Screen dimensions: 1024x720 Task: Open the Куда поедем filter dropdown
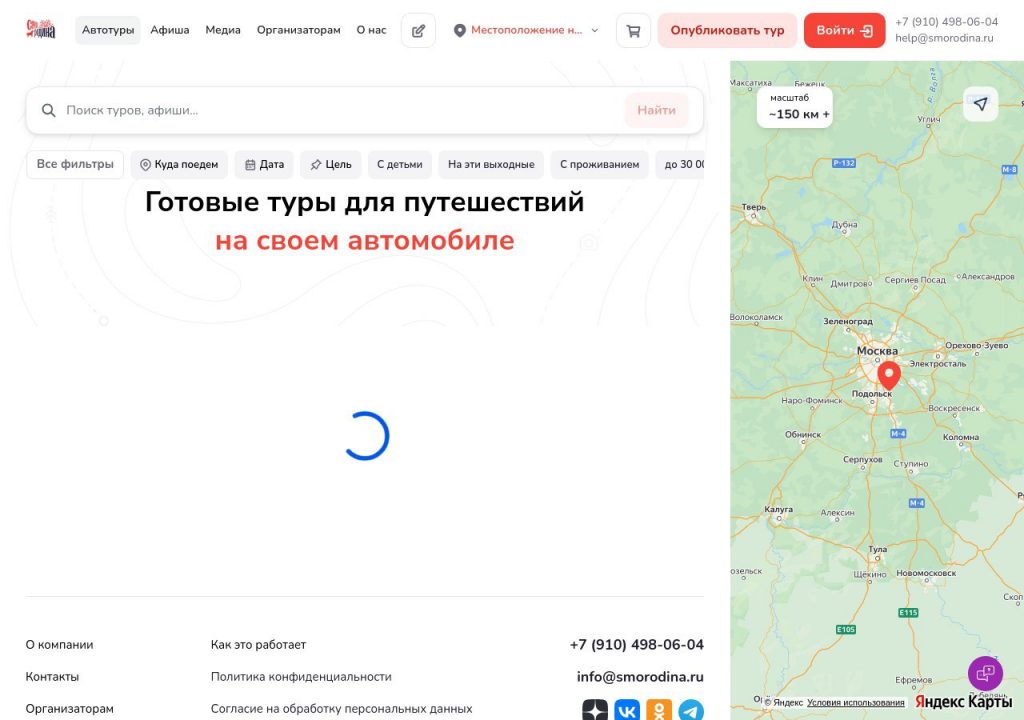179,164
